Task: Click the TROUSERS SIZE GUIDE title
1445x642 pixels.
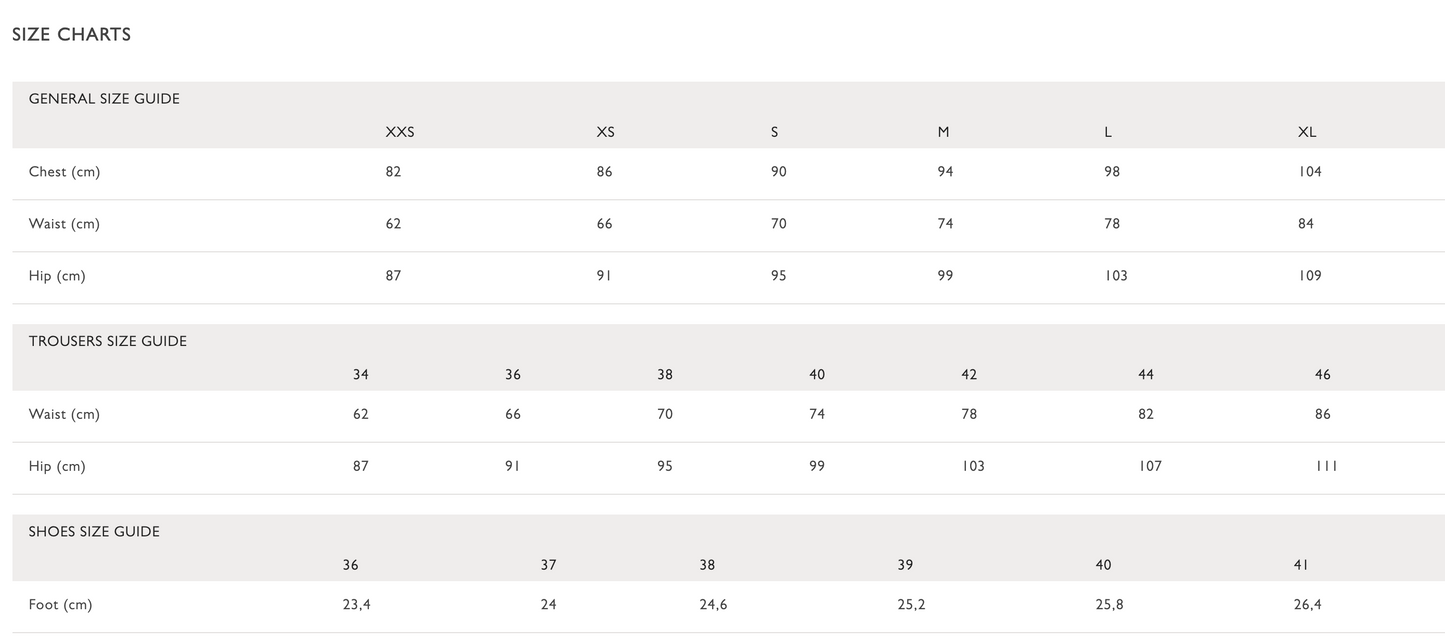Action: (x=107, y=341)
